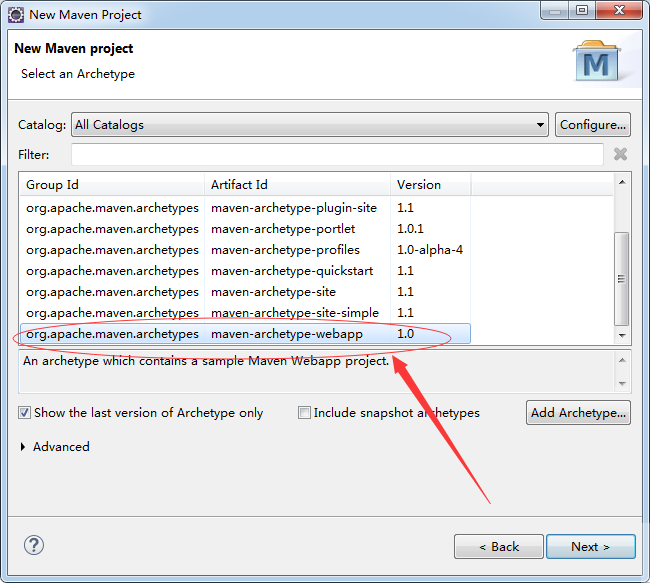Select the maven-archetype-plugin-site row
The height and width of the screenshot is (583, 650).
(x=245, y=208)
